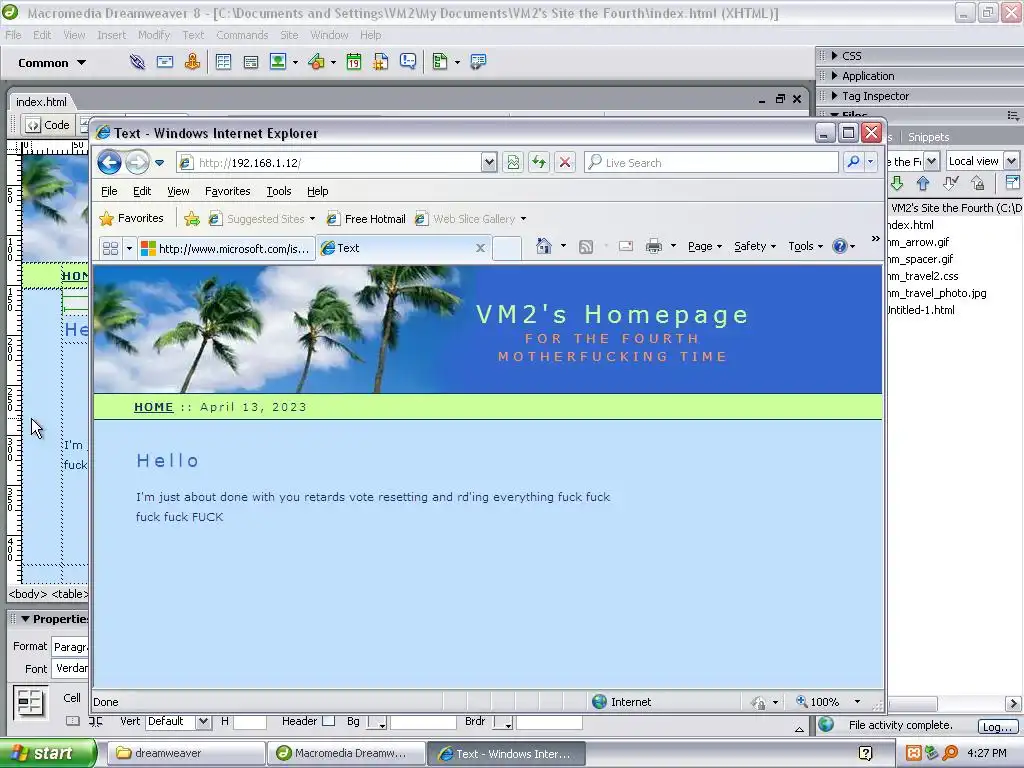Screen dimensions: 1024x768
Task: Click the Live Search magnifier button
Action: 854,162
